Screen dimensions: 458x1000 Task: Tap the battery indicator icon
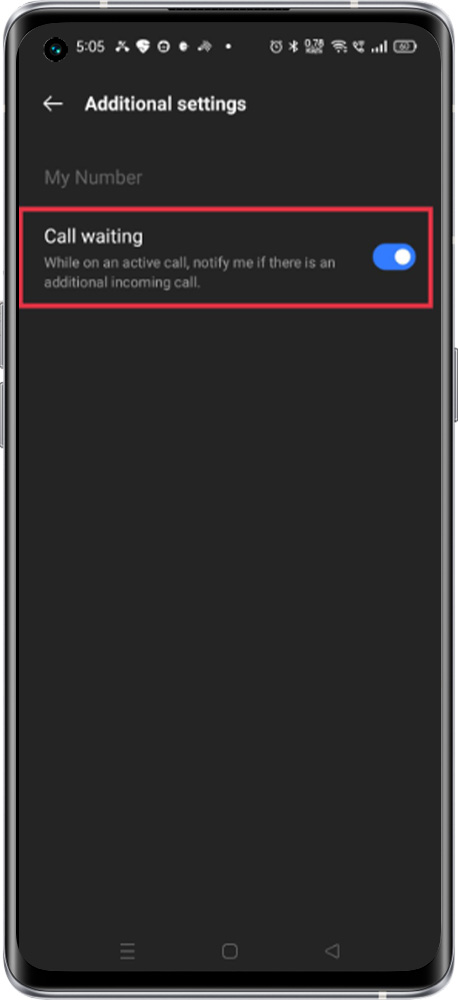point(405,47)
